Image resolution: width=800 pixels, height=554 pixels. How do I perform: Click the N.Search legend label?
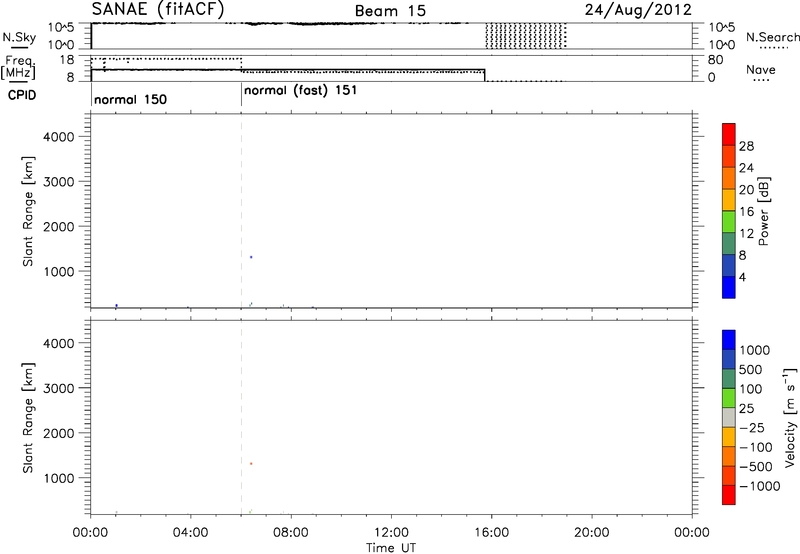pos(773,37)
